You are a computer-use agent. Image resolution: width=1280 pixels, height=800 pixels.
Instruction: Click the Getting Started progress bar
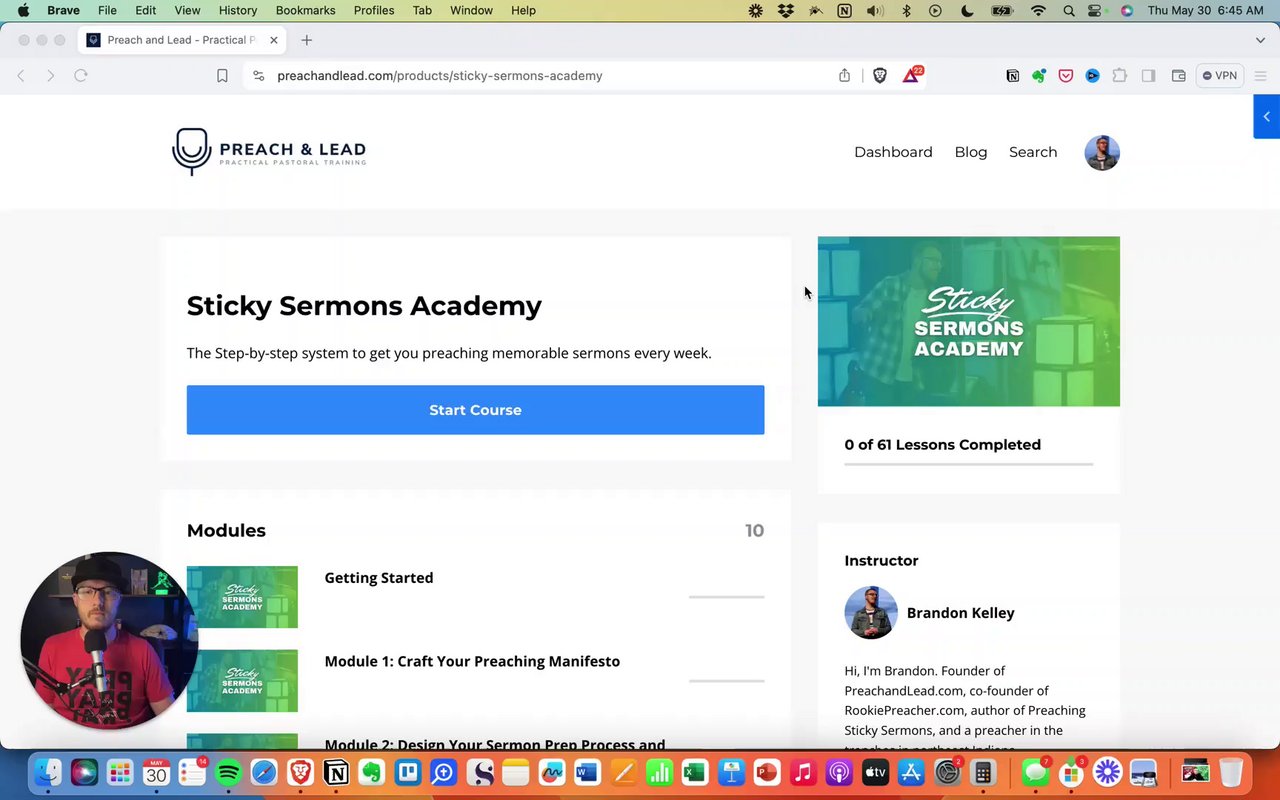point(727,597)
